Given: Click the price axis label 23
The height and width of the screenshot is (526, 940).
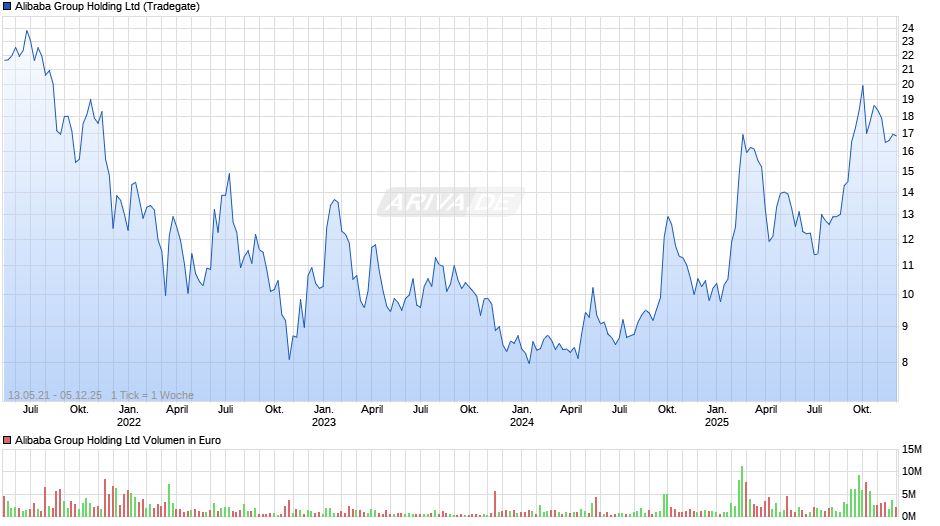Looking at the screenshot, I should click(x=908, y=41).
